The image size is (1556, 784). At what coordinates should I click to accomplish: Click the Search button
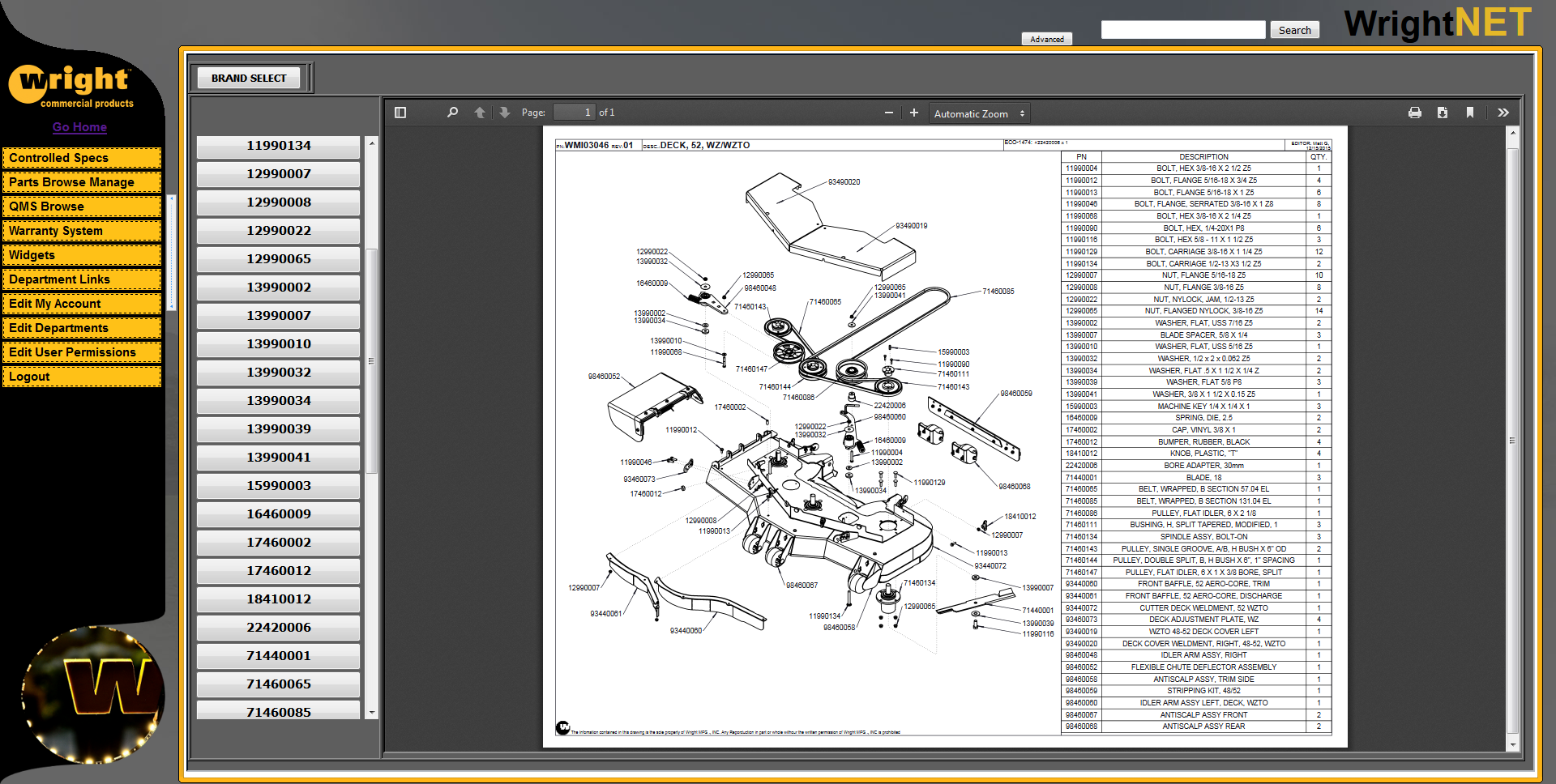1295,30
